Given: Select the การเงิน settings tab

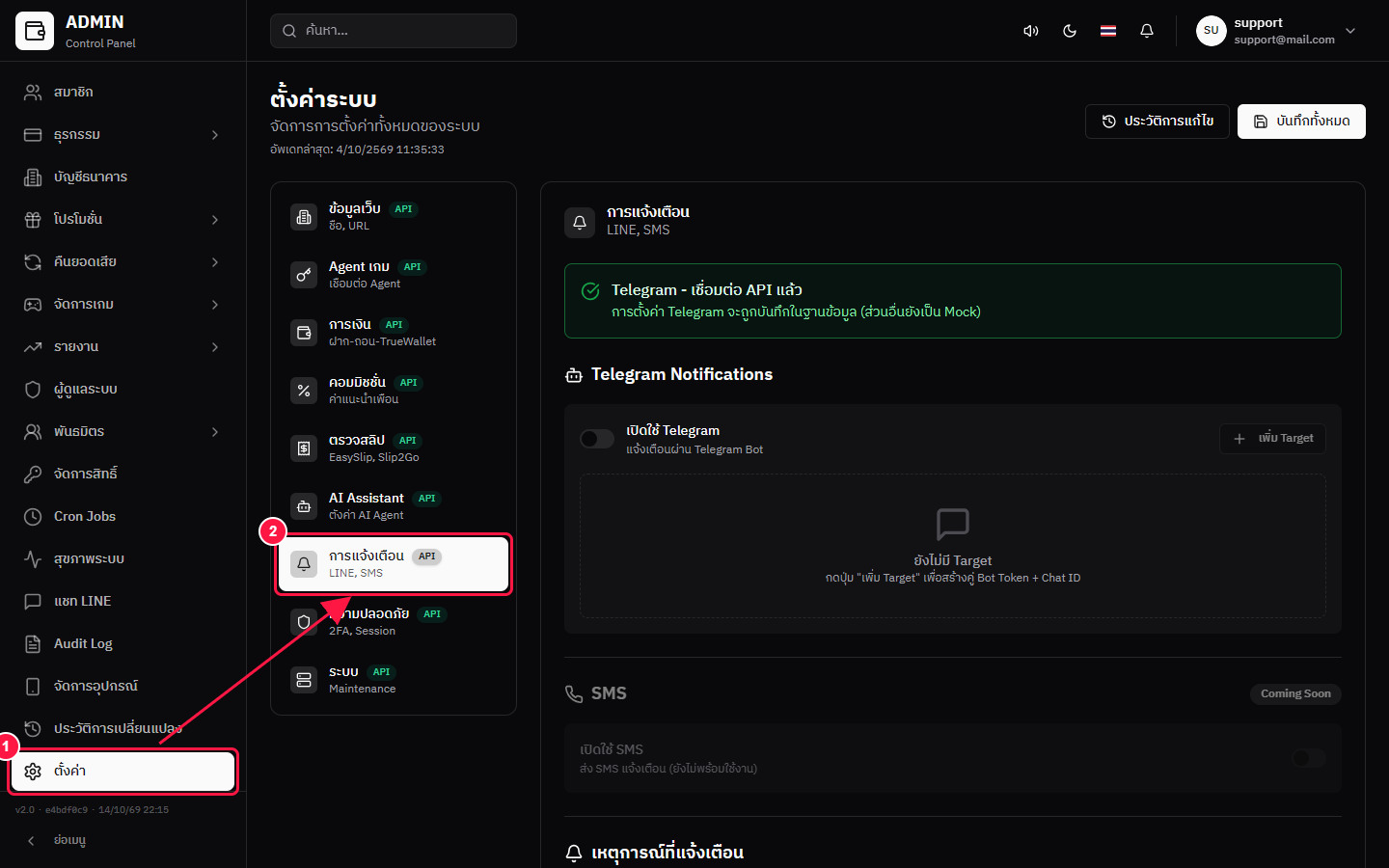Looking at the screenshot, I should pos(394,333).
